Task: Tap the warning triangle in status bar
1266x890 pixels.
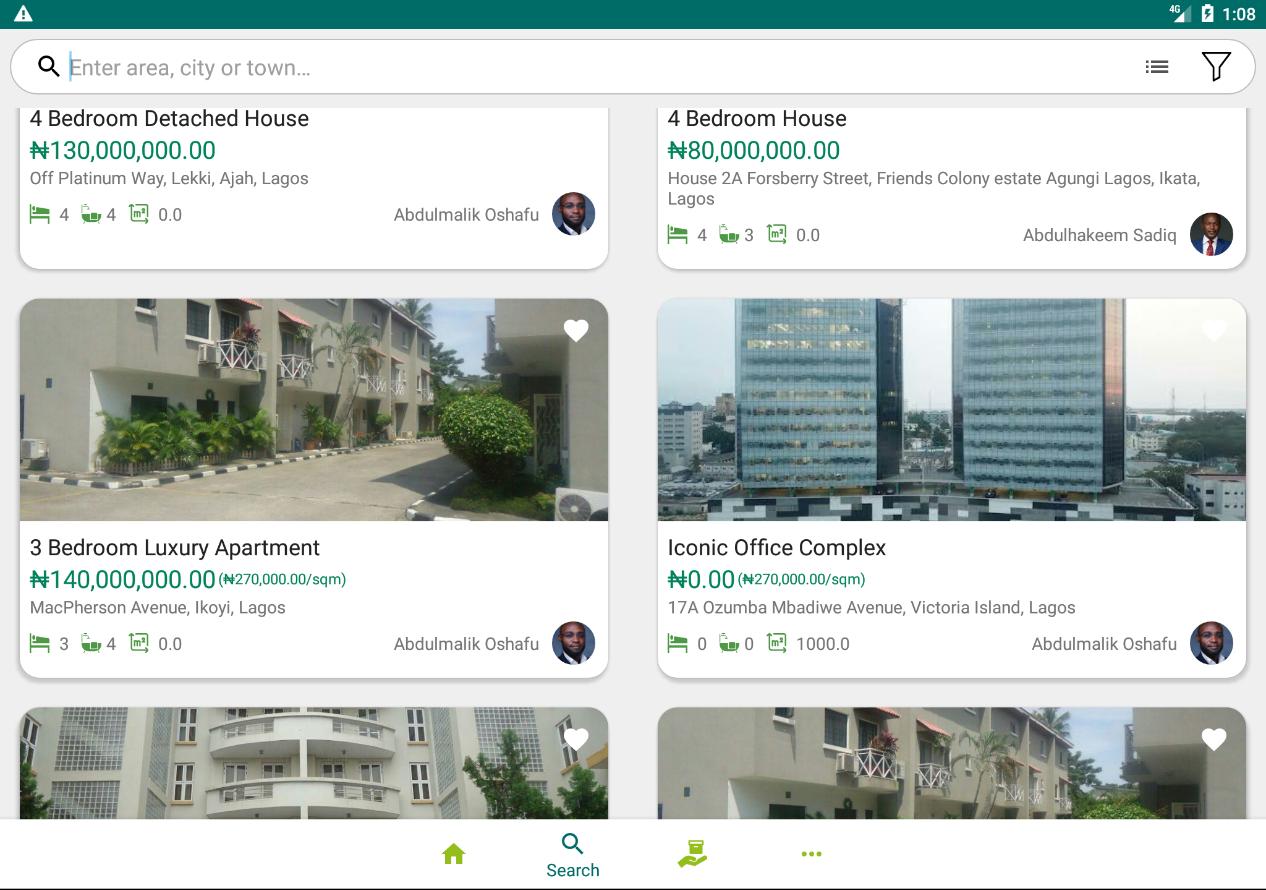Action: pos(23,14)
